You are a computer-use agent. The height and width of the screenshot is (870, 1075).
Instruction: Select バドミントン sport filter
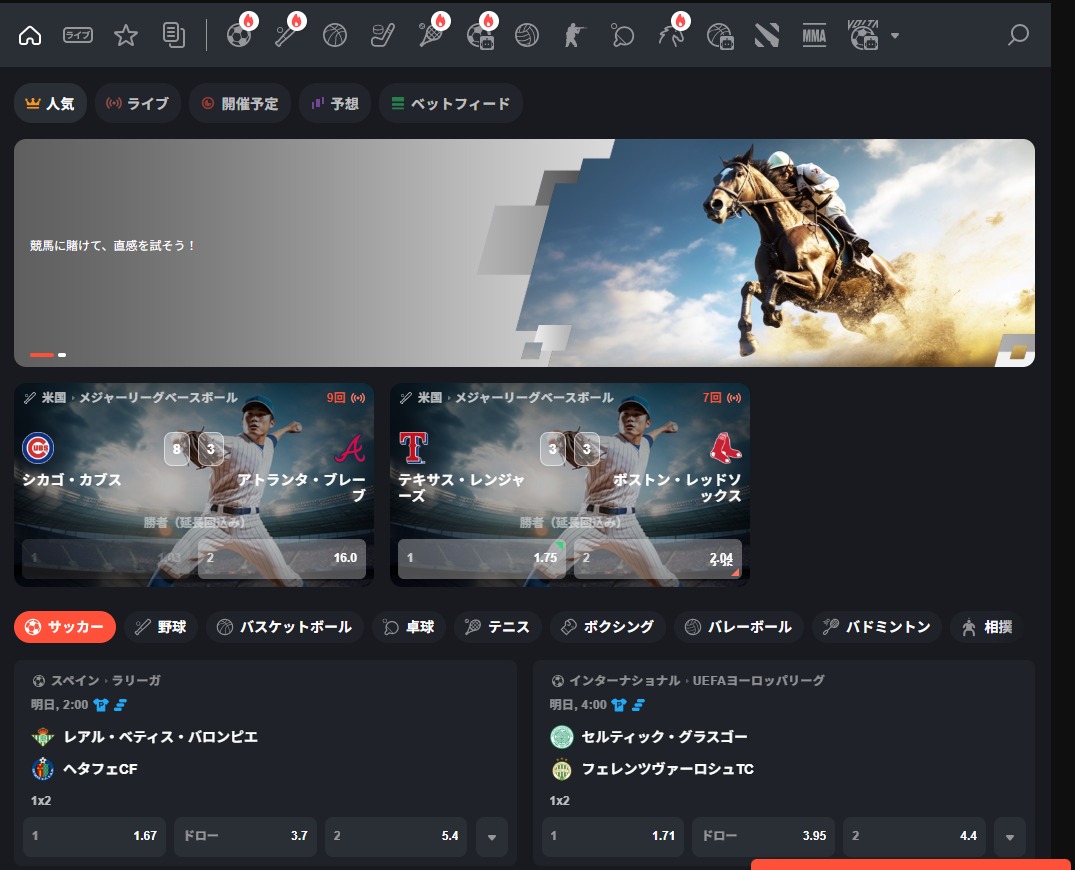(877, 627)
